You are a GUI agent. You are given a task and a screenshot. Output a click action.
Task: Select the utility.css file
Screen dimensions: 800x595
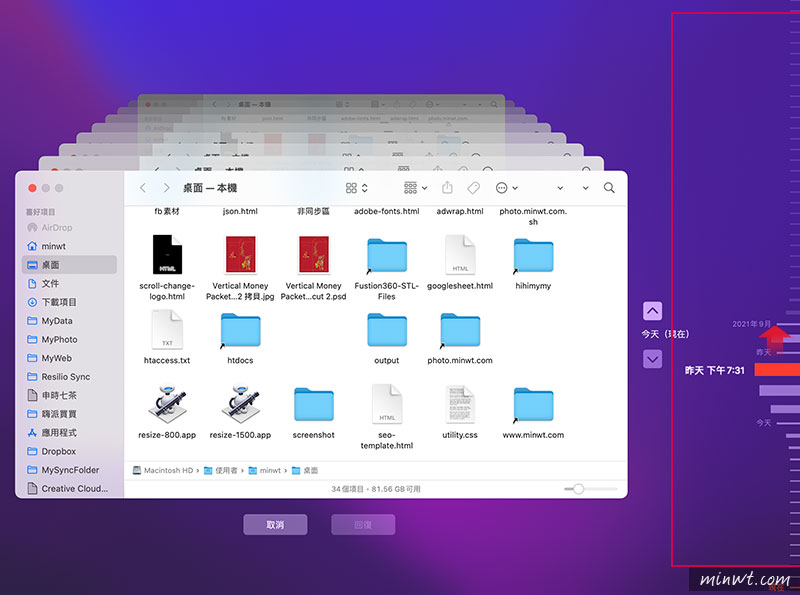tap(460, 405)
